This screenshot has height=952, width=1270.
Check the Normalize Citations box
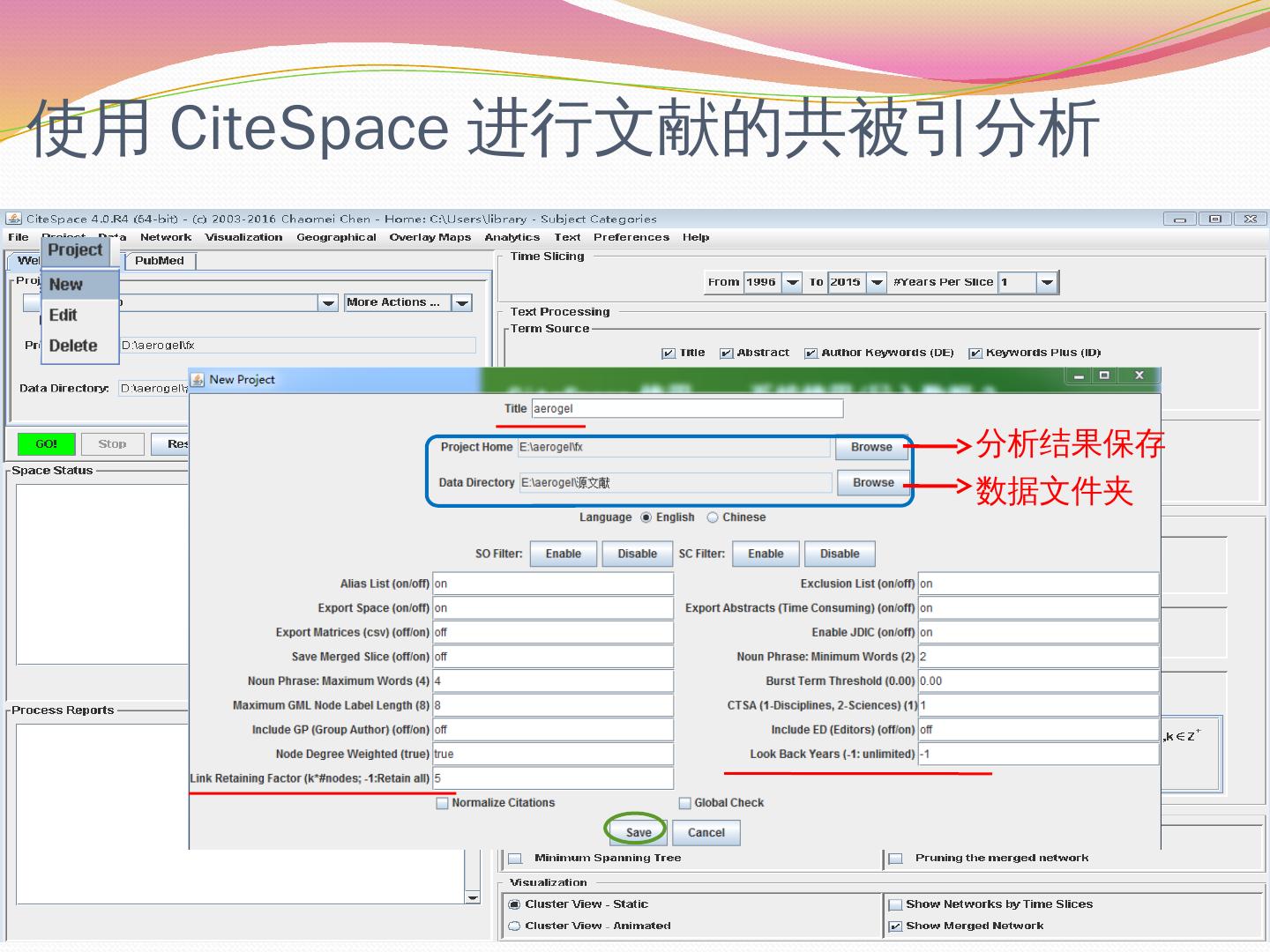point(443,803)
